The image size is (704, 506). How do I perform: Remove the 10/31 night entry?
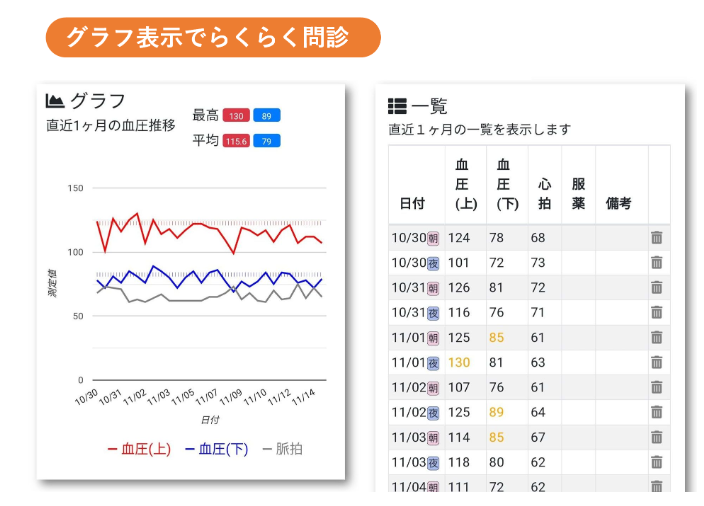(656, 313)
